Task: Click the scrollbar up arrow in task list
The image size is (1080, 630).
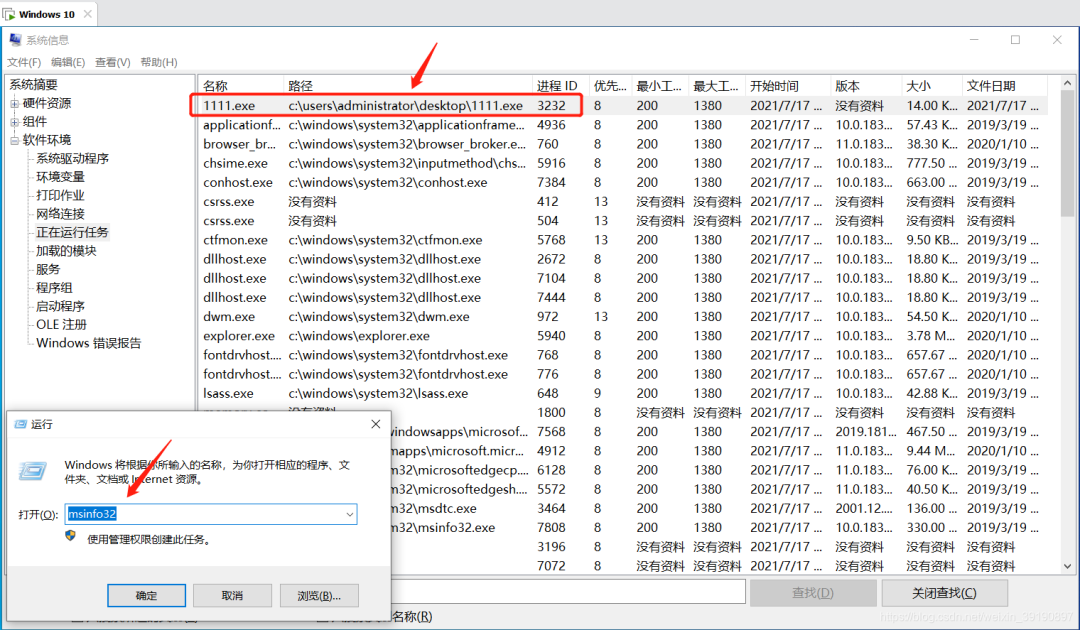Action: [1068, 83]
